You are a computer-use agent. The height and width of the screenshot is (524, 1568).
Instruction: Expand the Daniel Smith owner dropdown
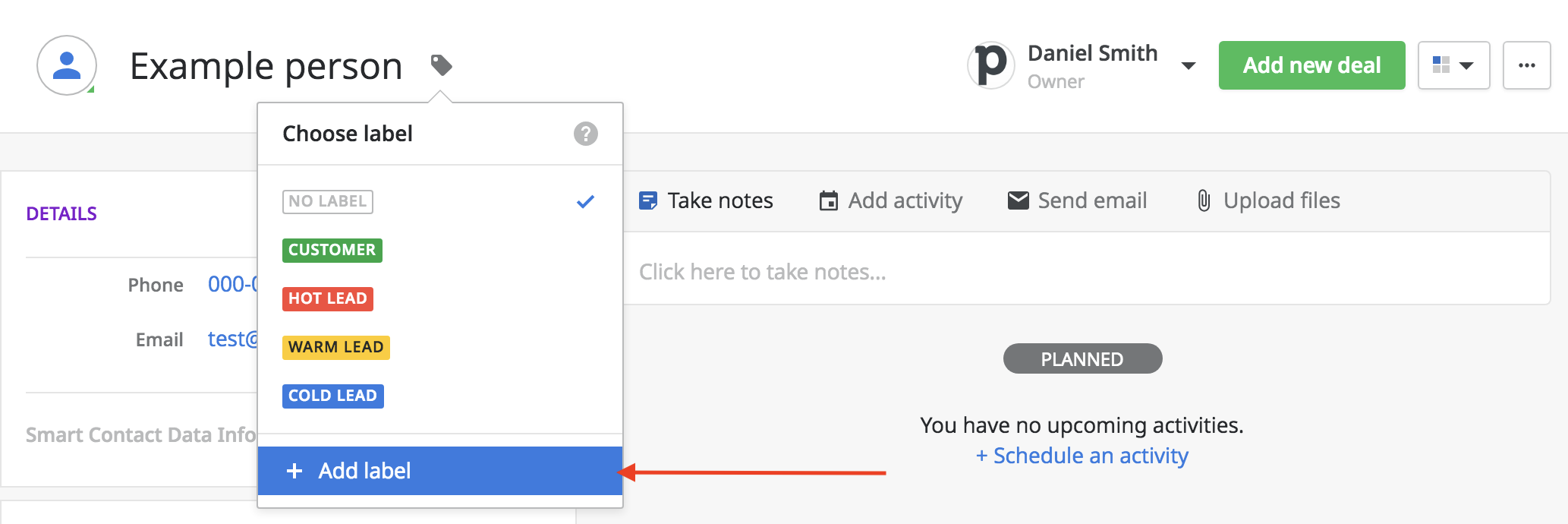1189,66
